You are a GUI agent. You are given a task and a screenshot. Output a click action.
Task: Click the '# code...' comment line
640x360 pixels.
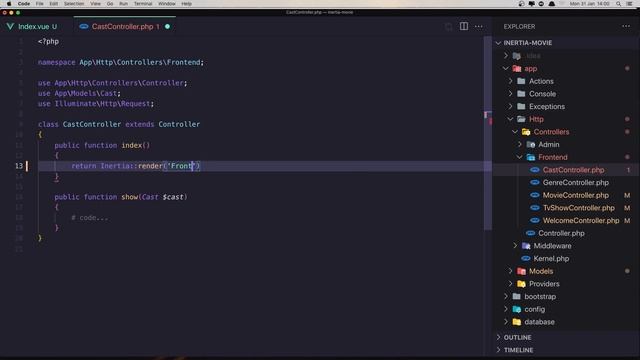90,218
